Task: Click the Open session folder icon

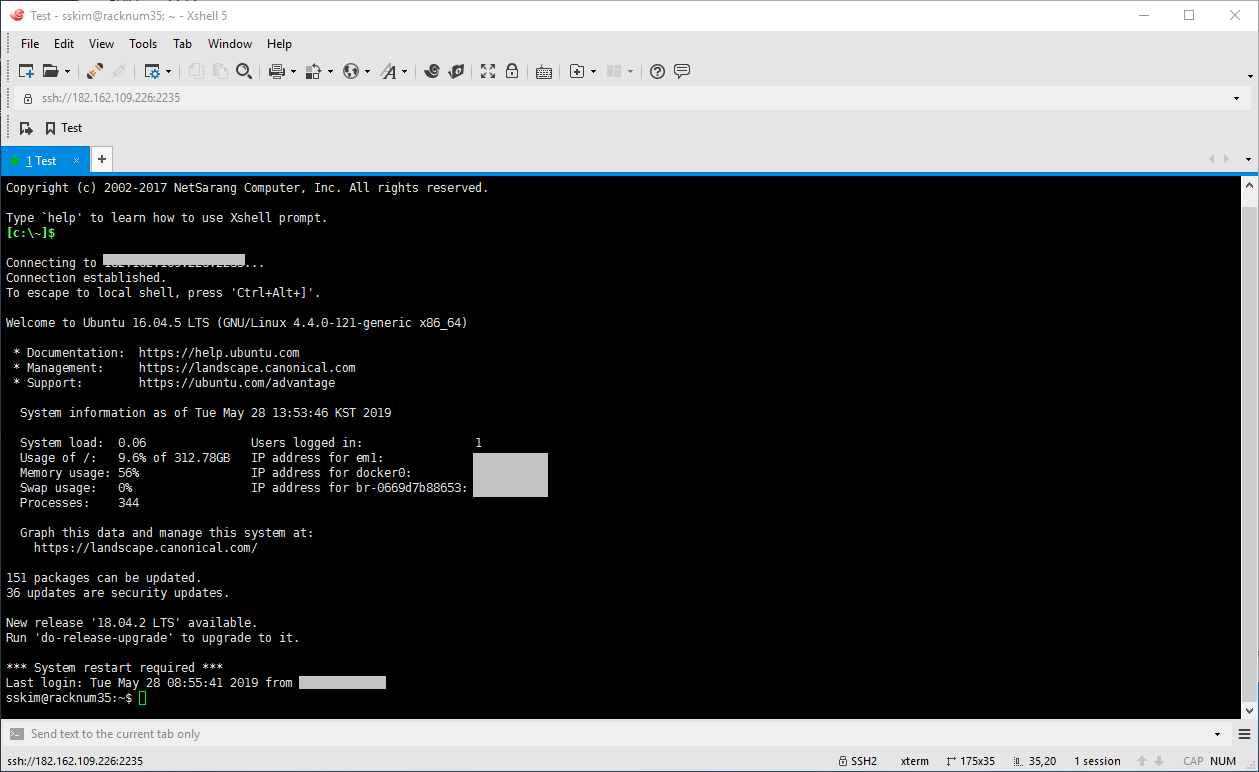Action: pyautogui.click(x=50, y=71)
